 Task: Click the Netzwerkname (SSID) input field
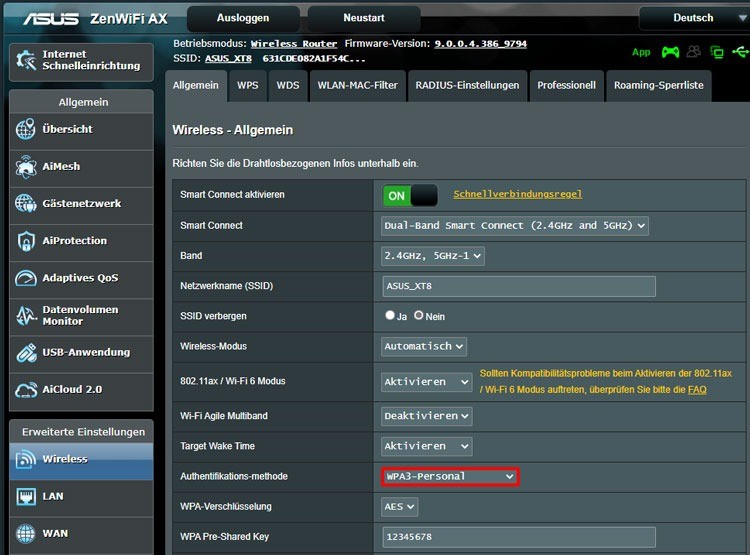[519, 286]
